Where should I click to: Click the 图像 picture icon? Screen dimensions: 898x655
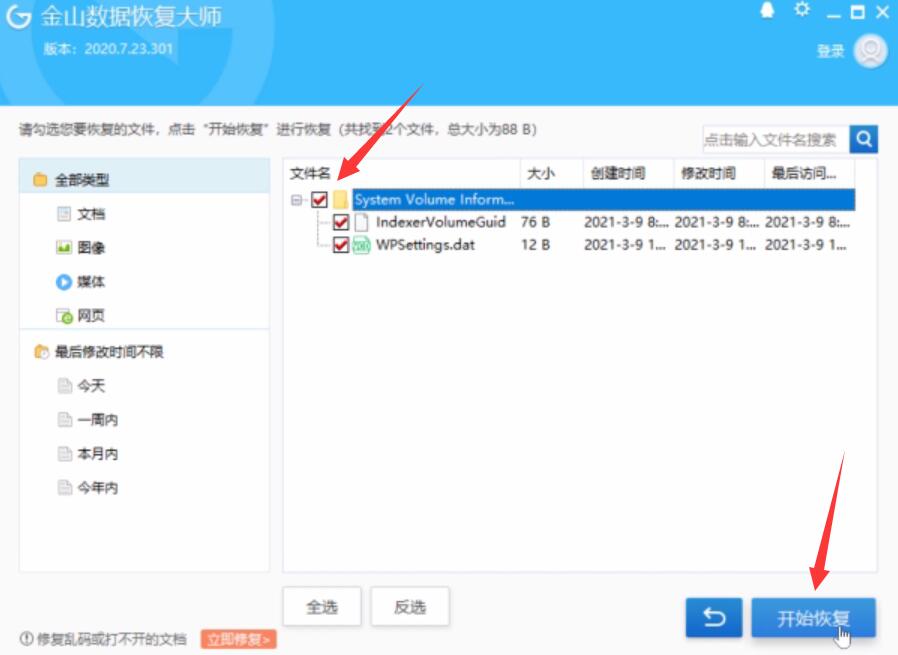[x=64, y=248]
